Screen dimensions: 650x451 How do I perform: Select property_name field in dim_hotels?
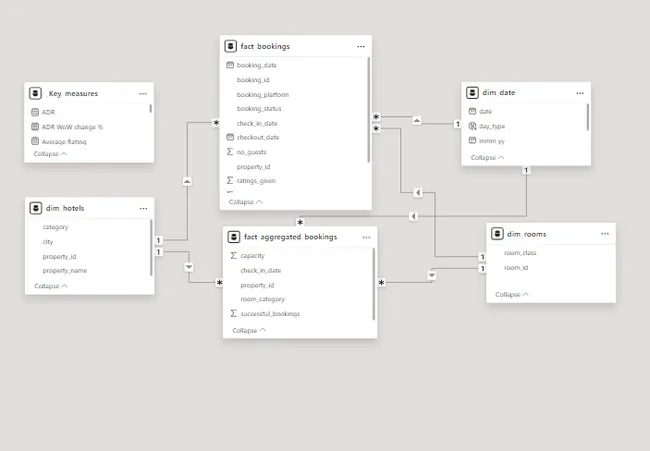click(x=65, y=270)
